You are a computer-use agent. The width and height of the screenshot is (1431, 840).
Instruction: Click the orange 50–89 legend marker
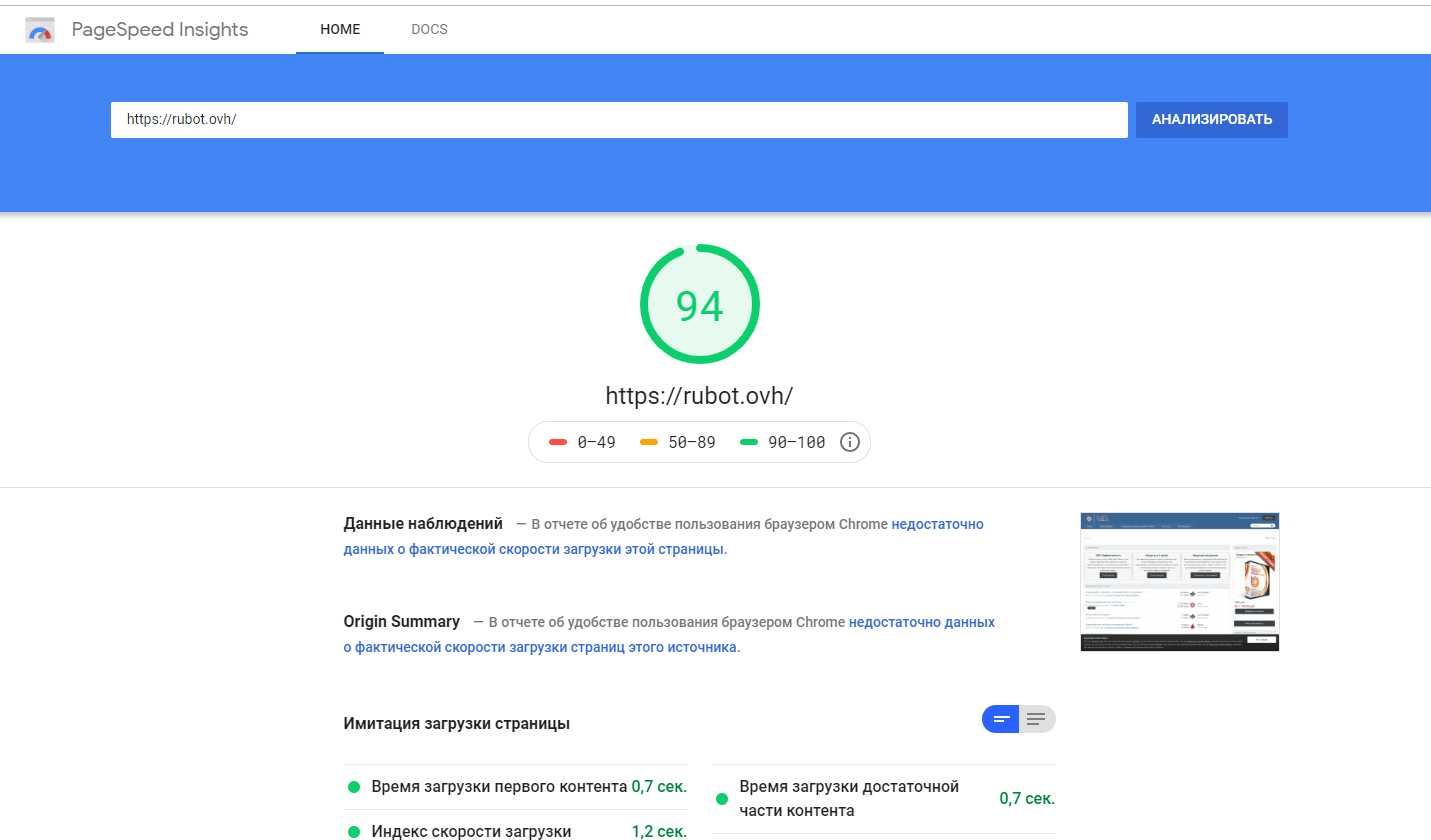pos(648,442)
